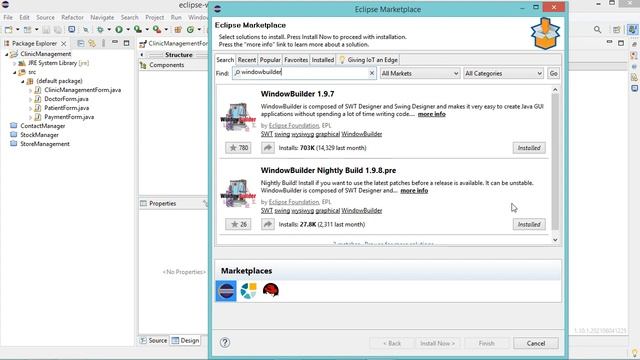Open more info link for WindowBuilder 1.9.7

(x=431, y=114)
